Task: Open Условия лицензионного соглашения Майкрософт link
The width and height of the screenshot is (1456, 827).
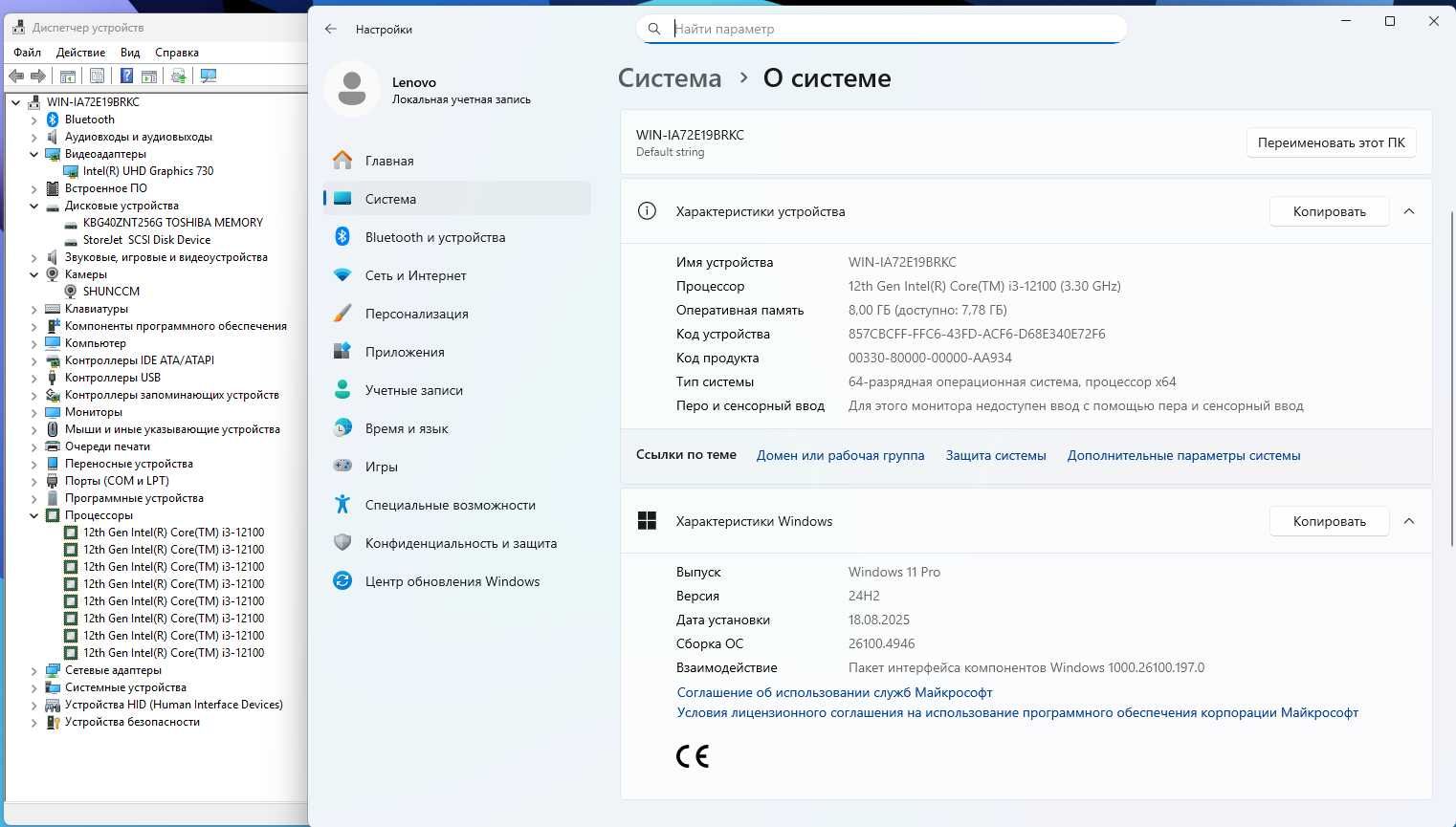Action: 1017,712
